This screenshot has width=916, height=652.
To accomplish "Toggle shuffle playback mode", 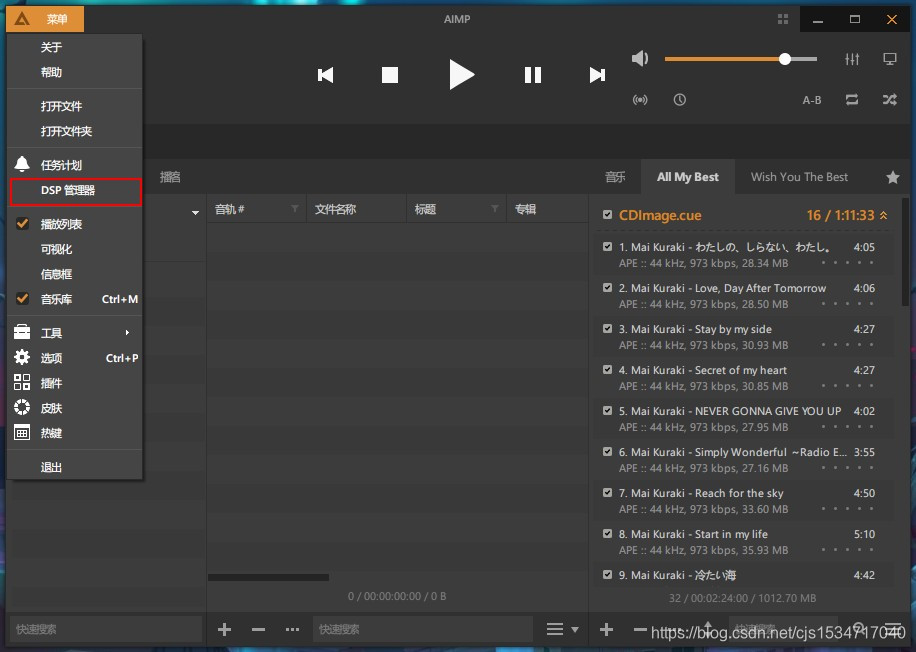I will click(x=890, y=100).
